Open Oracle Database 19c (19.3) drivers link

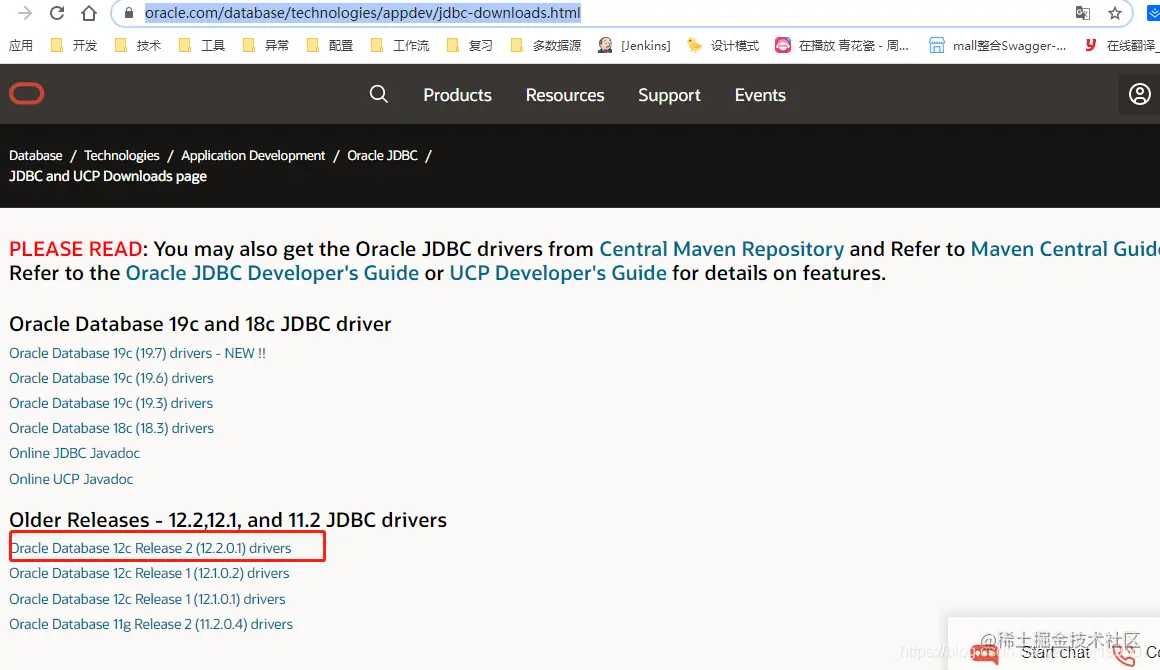pos(111,403)
